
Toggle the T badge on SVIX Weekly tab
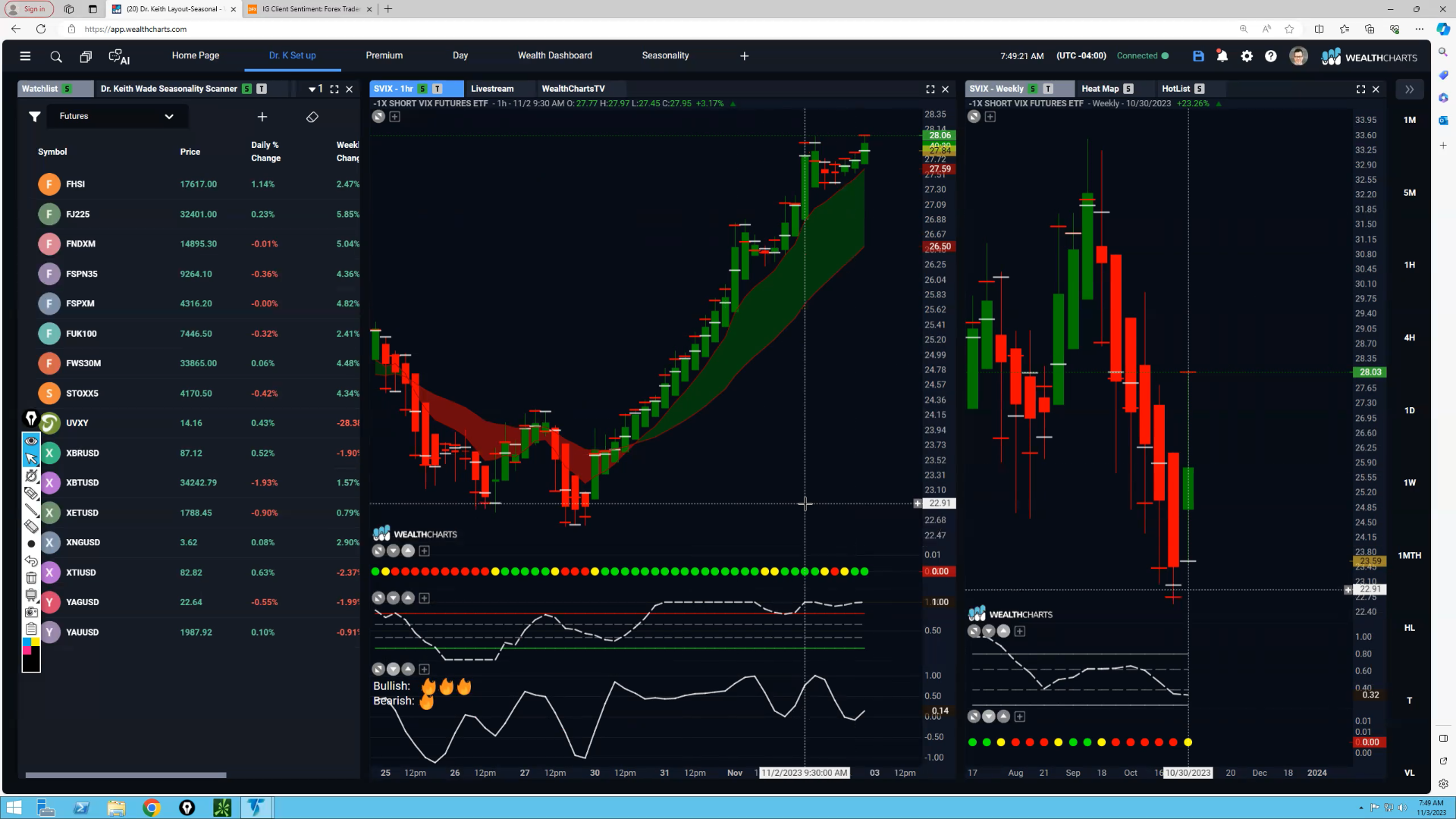[1048, 89]
